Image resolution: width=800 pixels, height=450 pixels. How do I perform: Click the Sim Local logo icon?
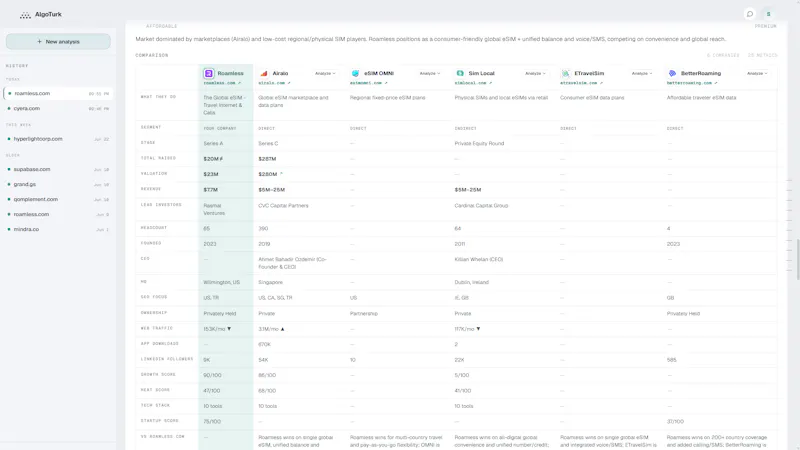pos(460,73)
